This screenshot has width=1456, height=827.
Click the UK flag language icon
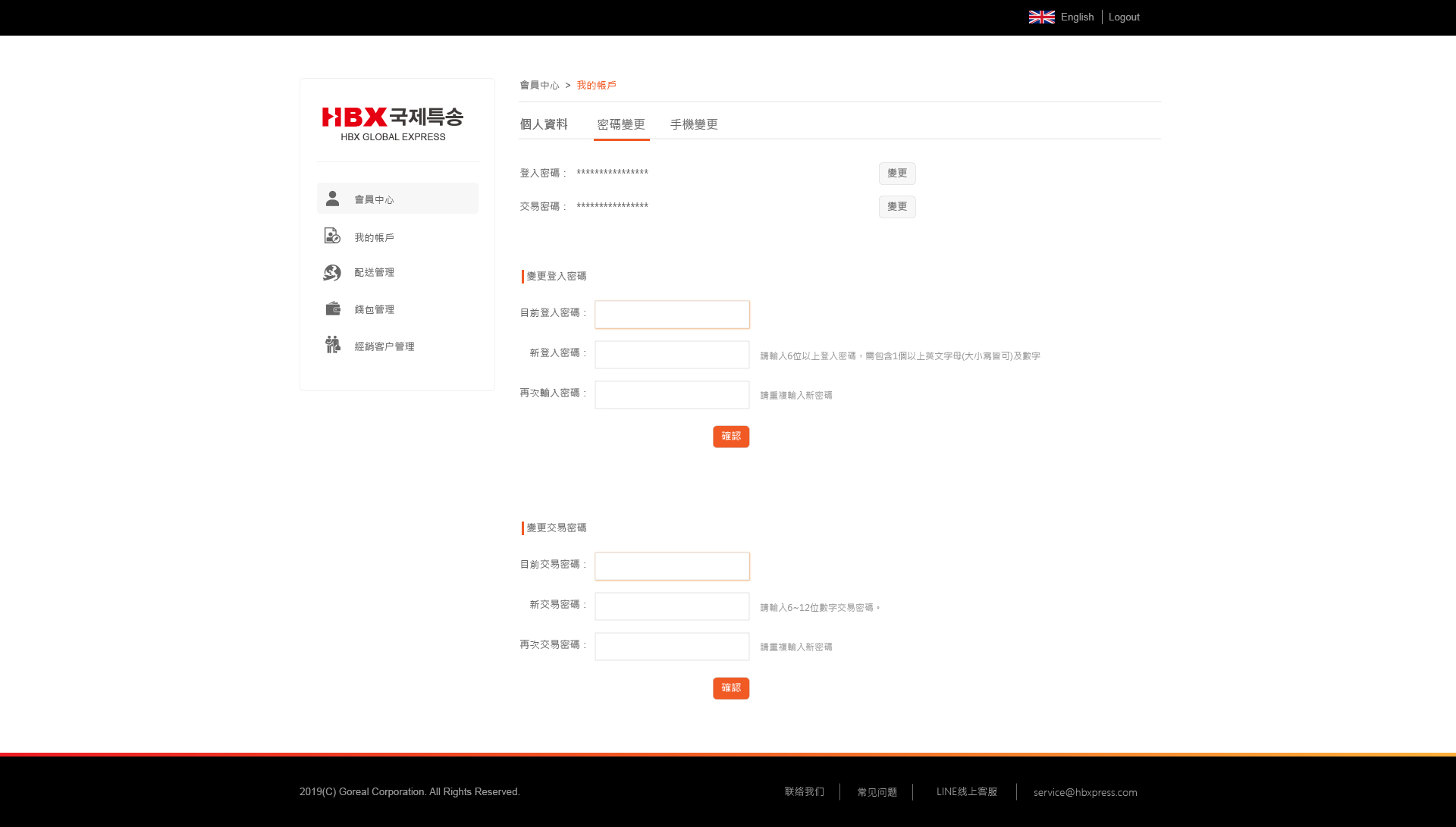(x=1041, y=17)
